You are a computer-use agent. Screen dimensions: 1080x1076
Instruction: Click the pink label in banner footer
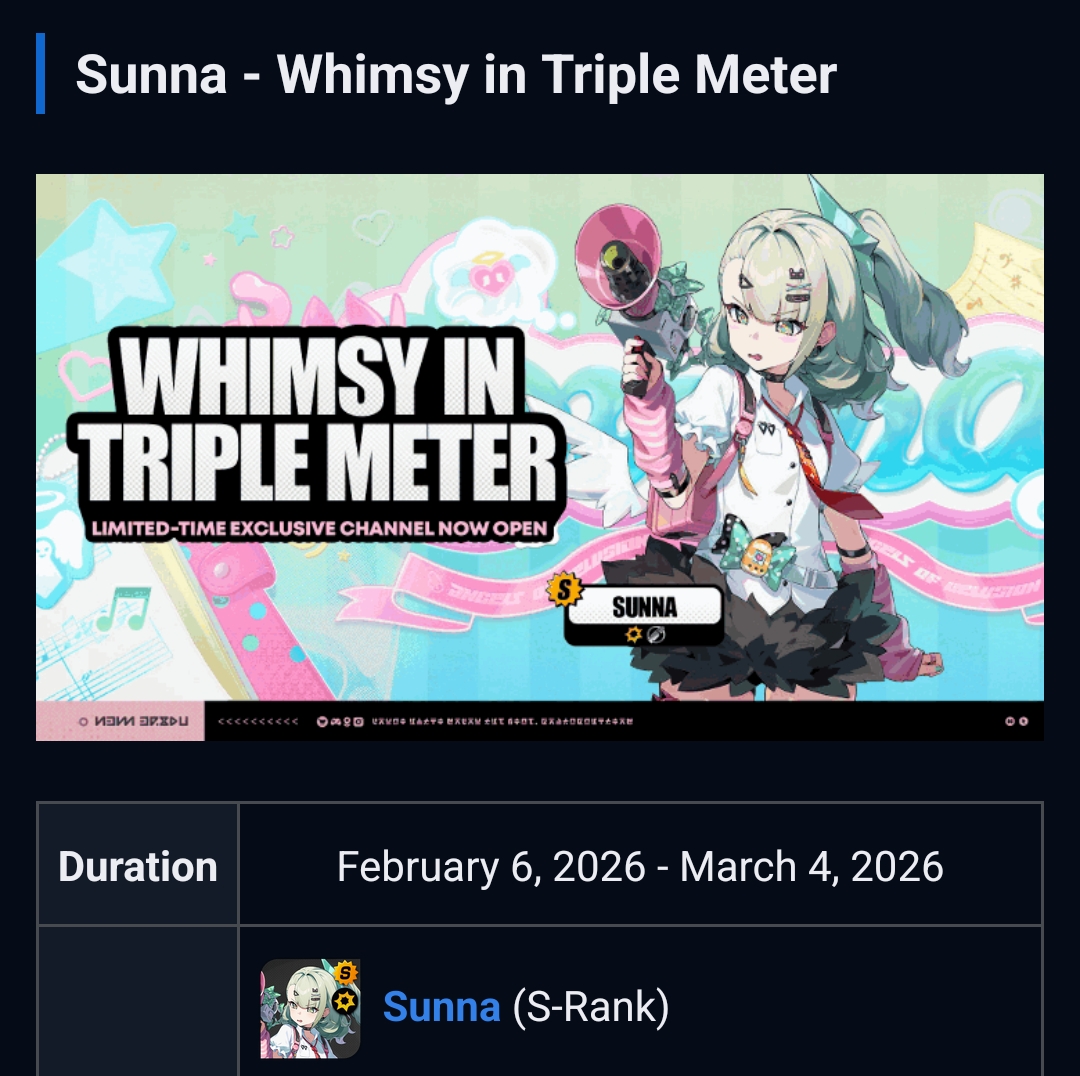pos(120,721)
